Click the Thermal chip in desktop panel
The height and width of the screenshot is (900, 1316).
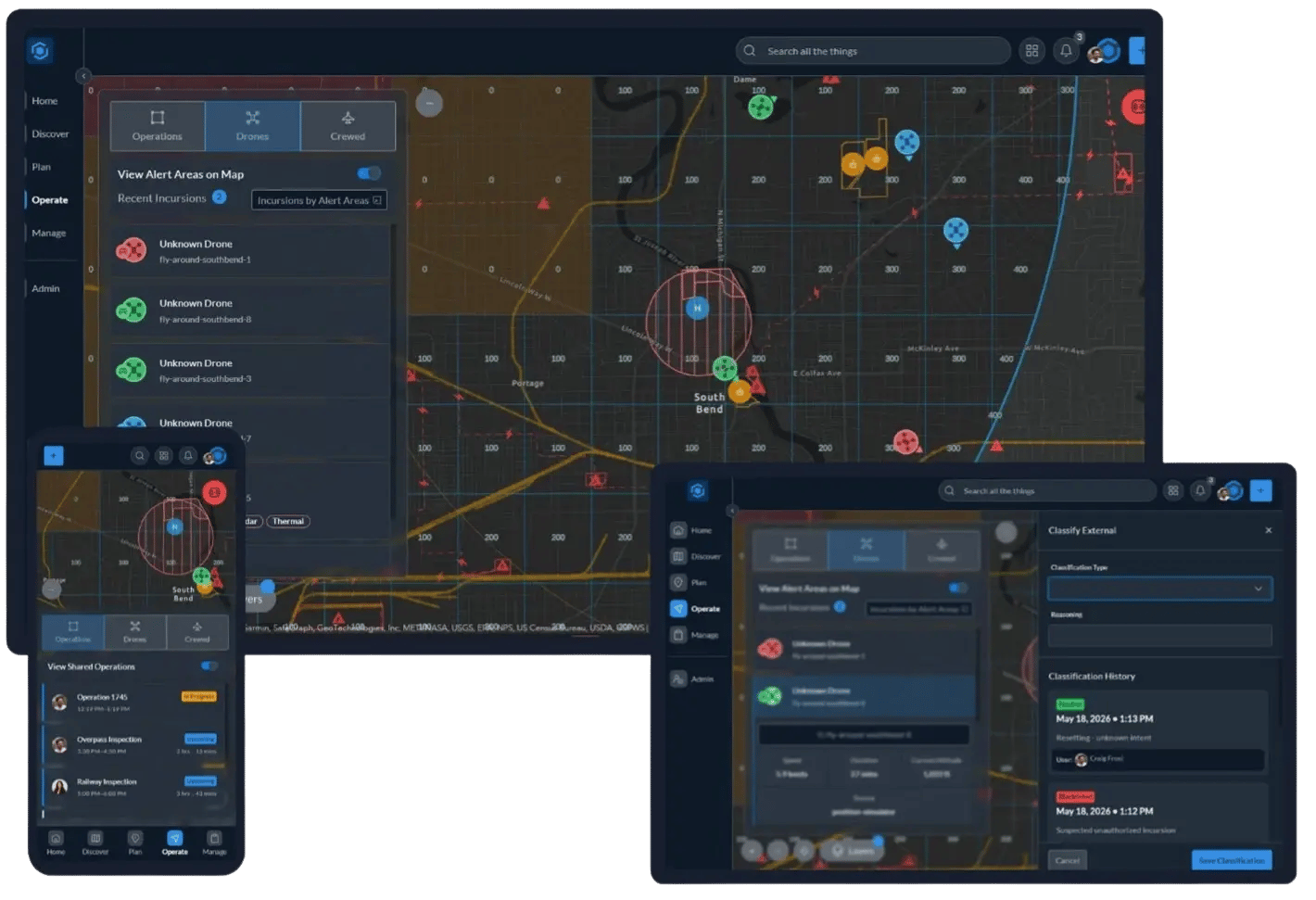click(x=288, y=522)
